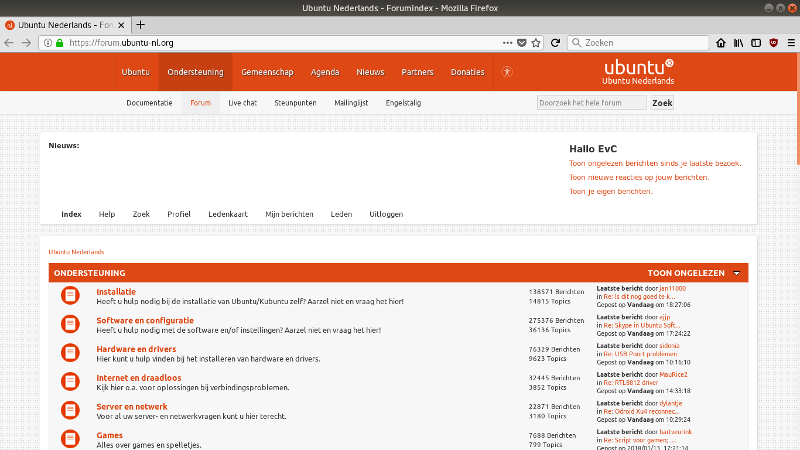Image resolution: width=800 pixels, height=450 pixels.
Task: Click the browser back arrow
Action: 9,43
